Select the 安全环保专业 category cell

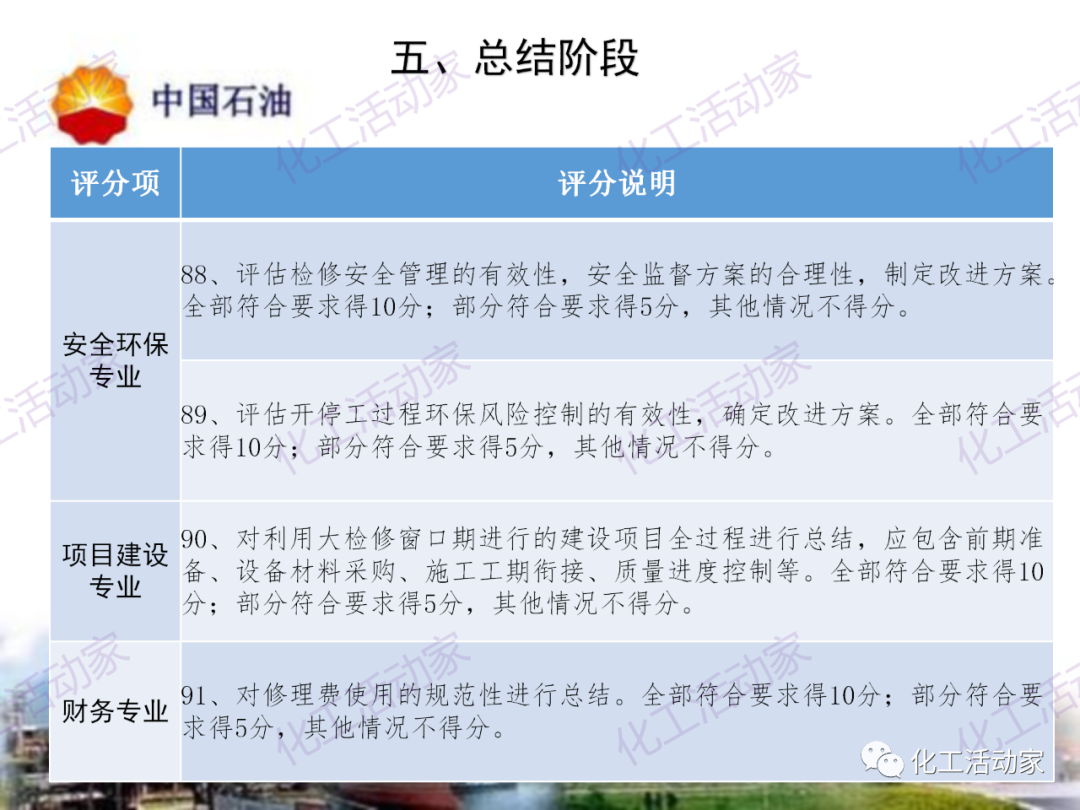click(115, 360)
